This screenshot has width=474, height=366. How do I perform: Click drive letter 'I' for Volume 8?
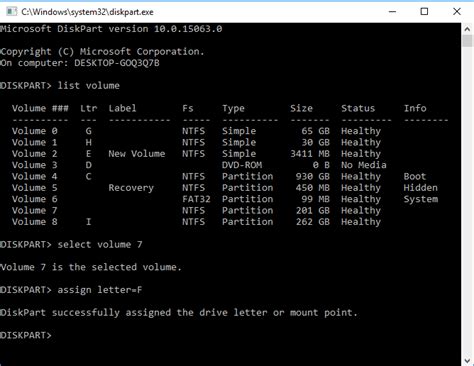coord(88,222)
